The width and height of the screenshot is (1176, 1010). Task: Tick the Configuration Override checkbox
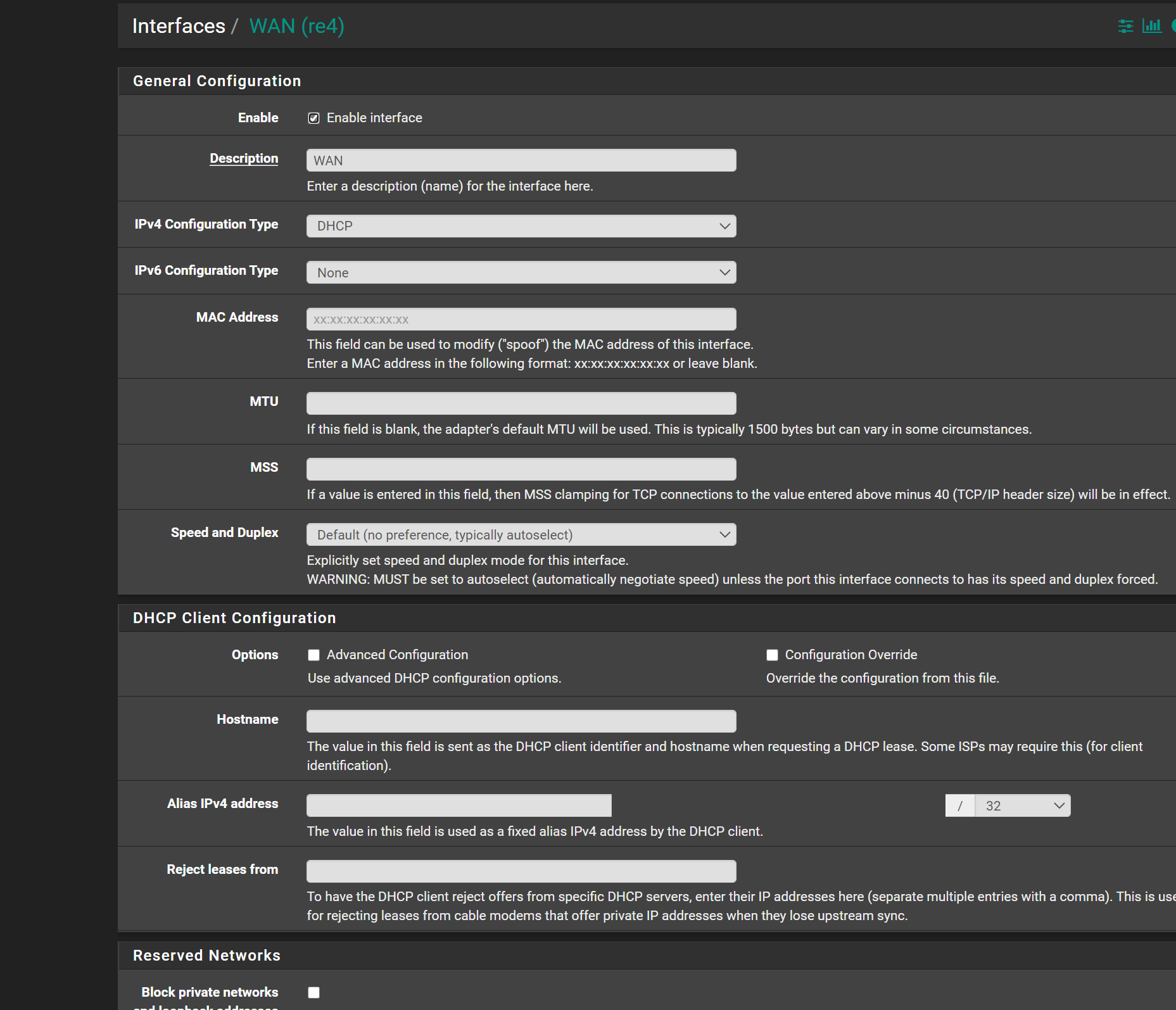(772, 655)
